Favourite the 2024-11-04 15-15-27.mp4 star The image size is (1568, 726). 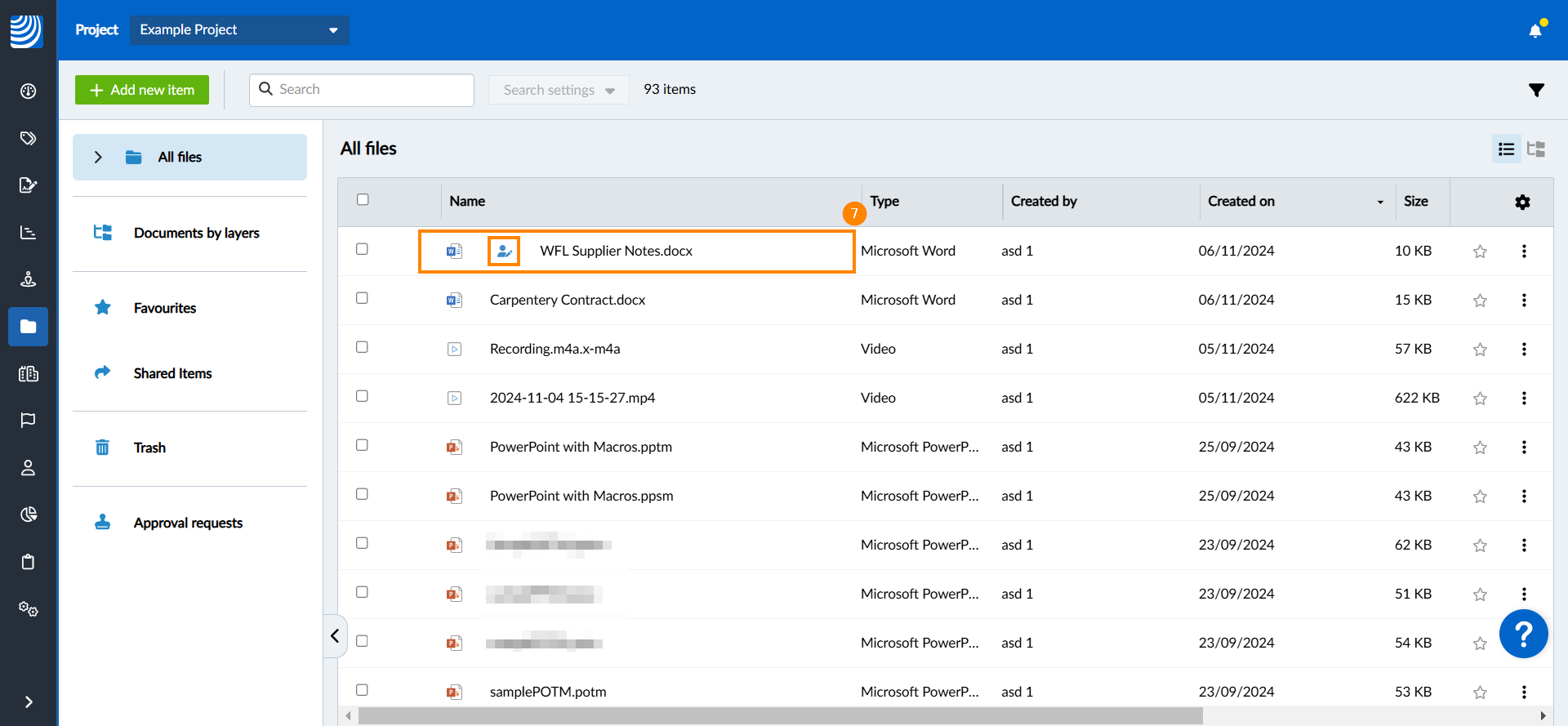tap(1480, 399)
